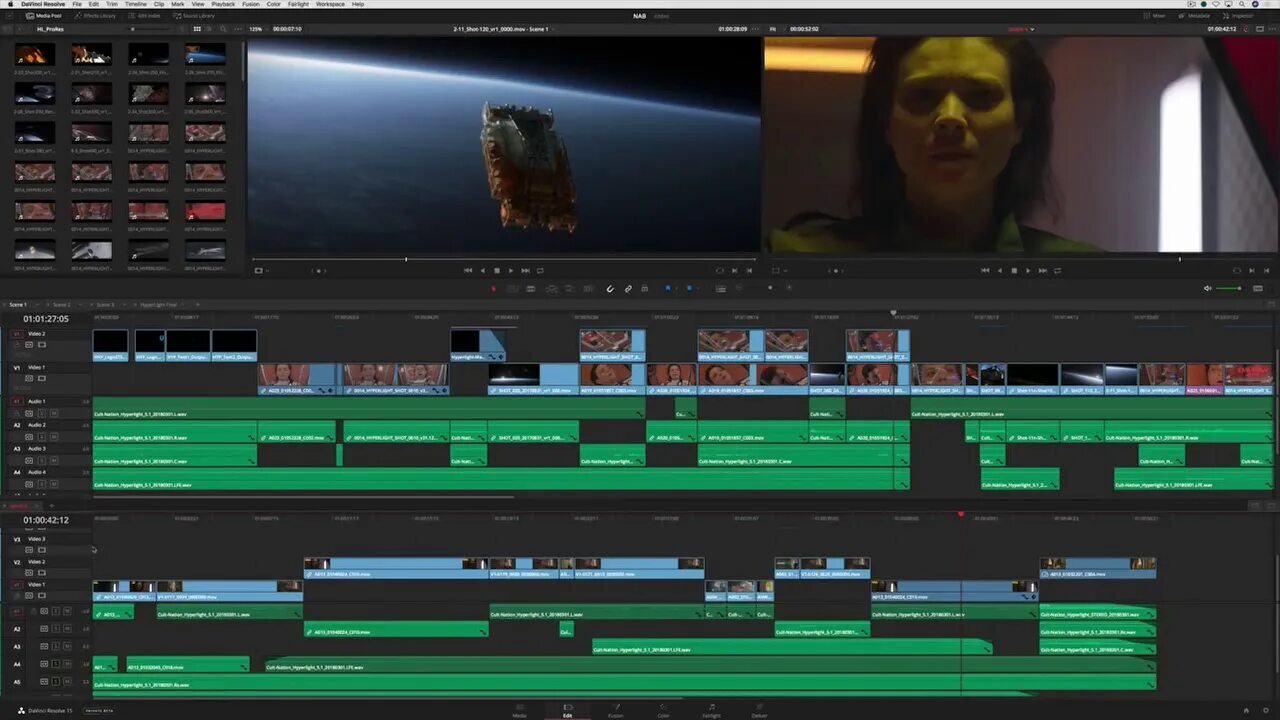Image resolution: width=1280 pixels, height=720 pixels.
Task: Solo track A2 in lower timeline
Action: tap(55, 629)
